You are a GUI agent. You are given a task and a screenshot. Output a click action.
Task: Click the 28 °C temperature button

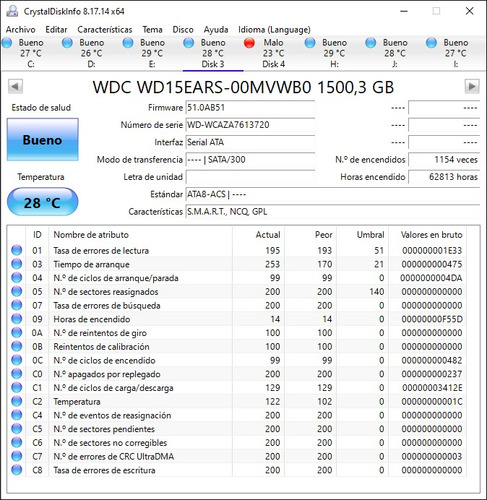click(43, 202)
